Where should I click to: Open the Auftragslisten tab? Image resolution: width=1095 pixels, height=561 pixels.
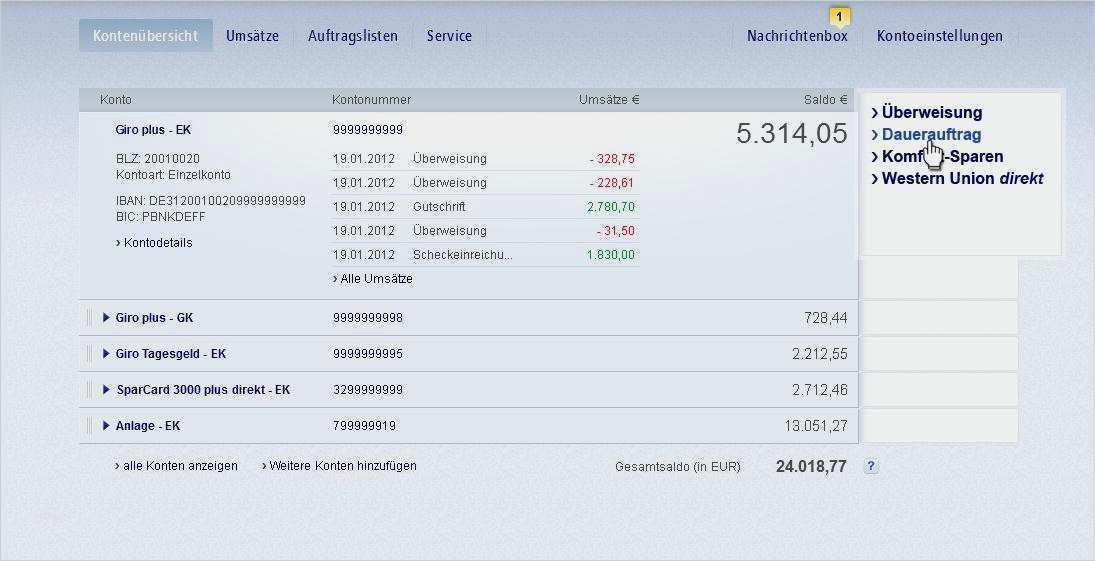pos(352,36)
